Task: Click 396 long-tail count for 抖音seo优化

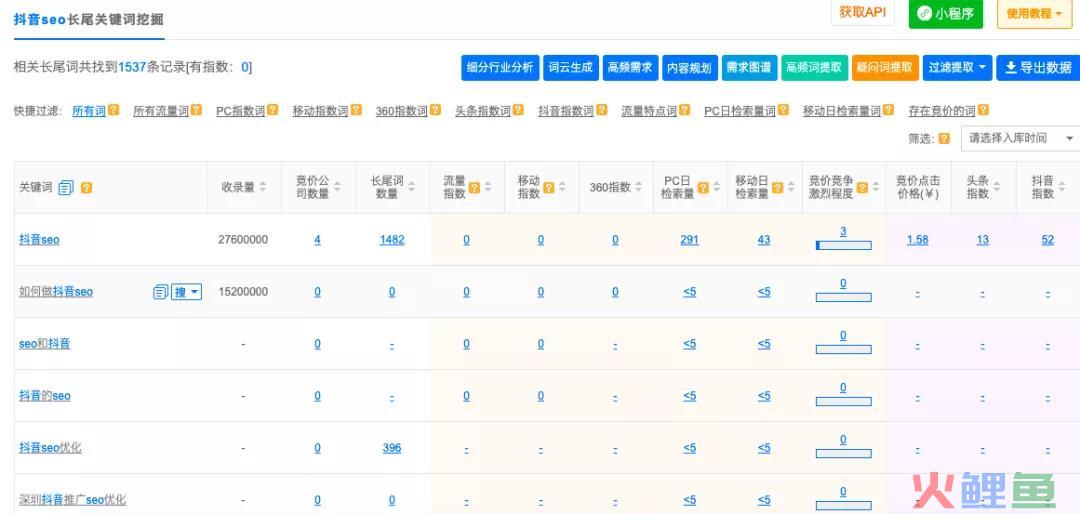Action: click(392, 448)
